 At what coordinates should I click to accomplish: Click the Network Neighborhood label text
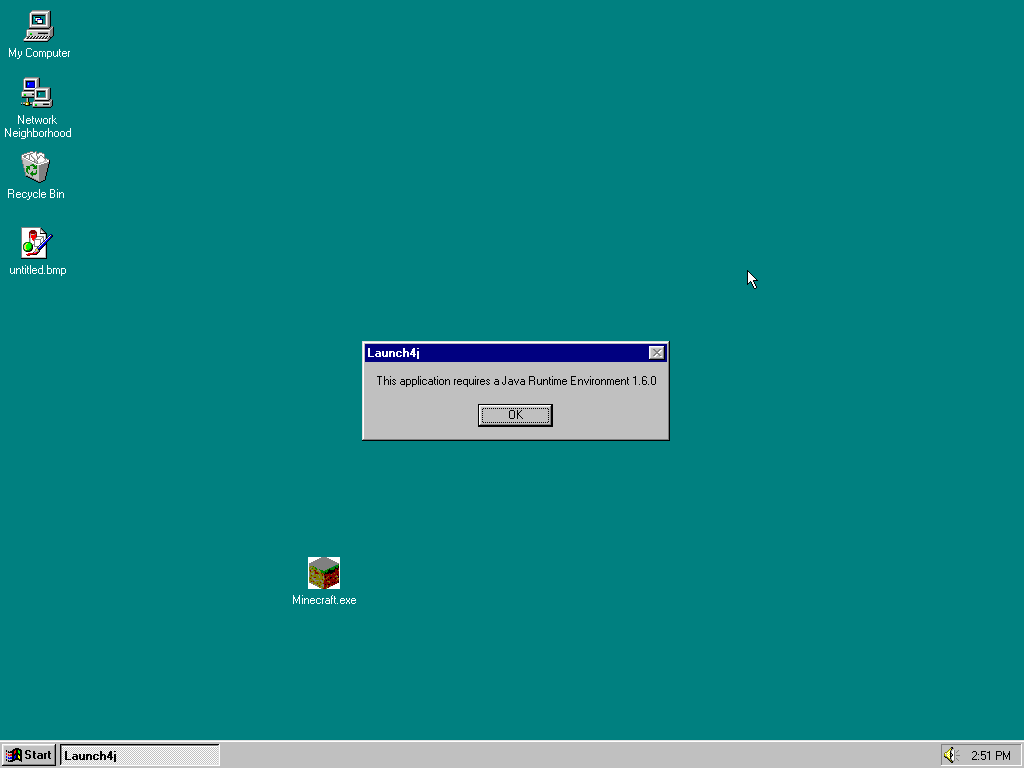point(38,127)
